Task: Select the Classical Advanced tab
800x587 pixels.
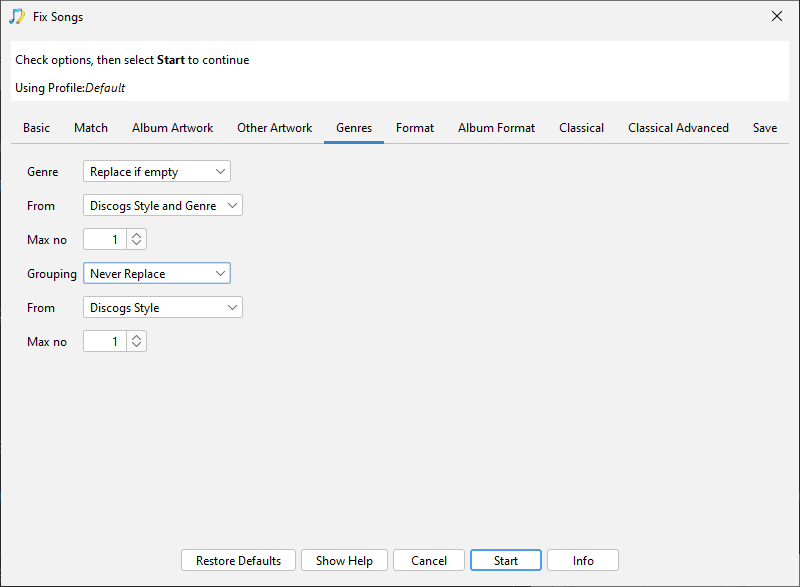Action: coord(678,128)
